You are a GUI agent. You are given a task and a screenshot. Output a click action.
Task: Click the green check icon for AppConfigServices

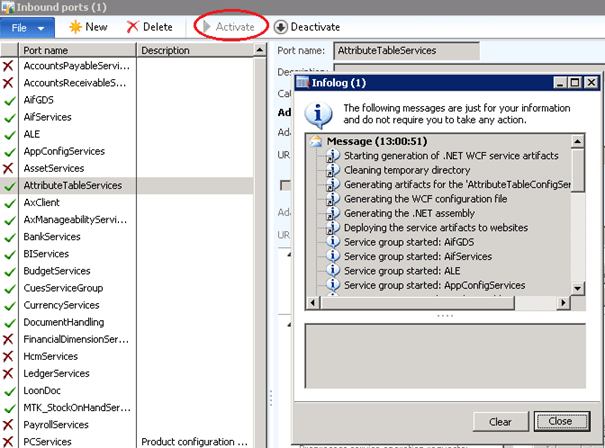point(9,152)
